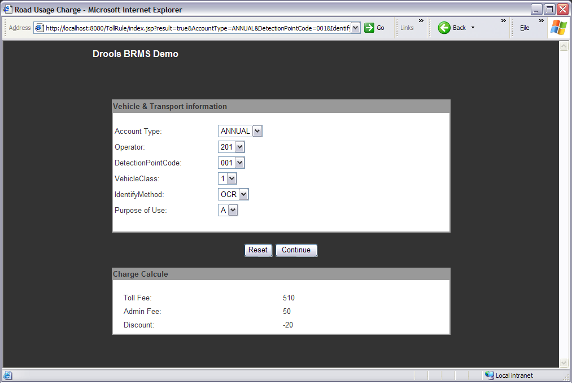This screenshot has width=572, height=383.
Task: Click the scrollbar down arrow
Action: pos(564,363)
